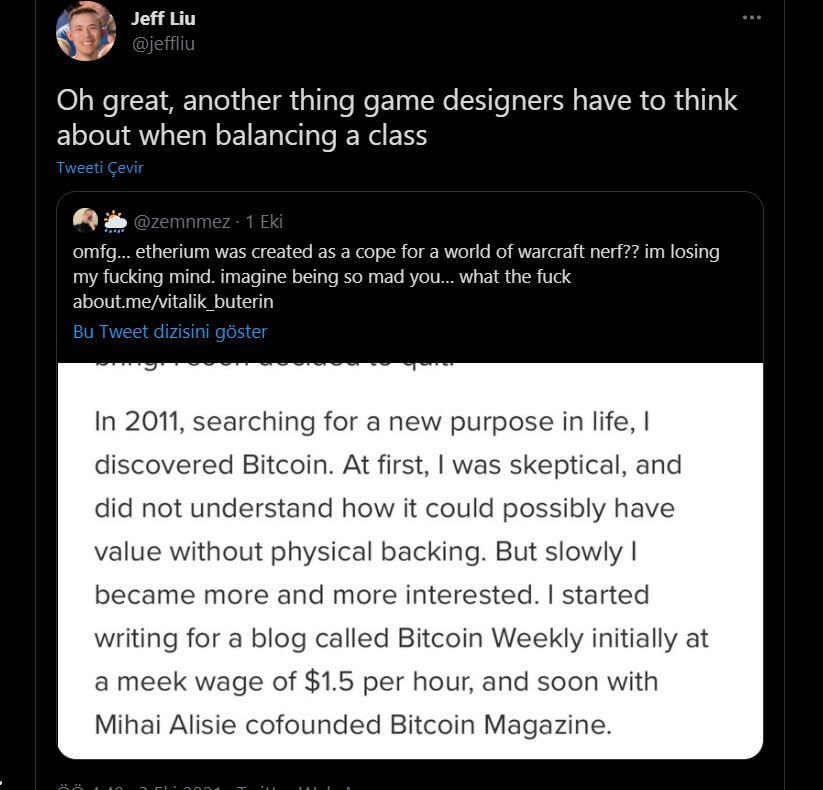Click Jeff Liu's profile picture
Viewport: 823px width, 790px height.
click(86, 31)
